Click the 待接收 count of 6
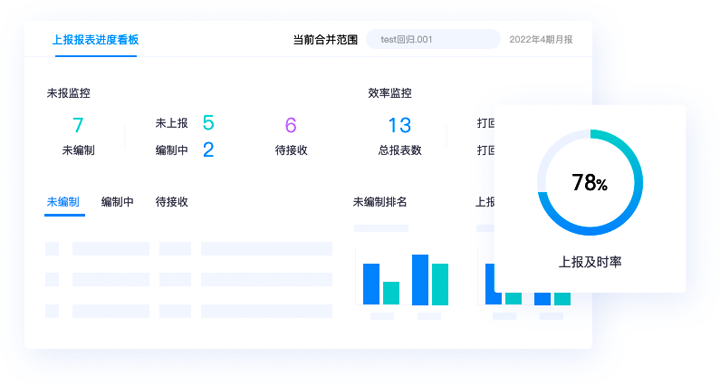720x386 pixels. (x=291, y=125)
